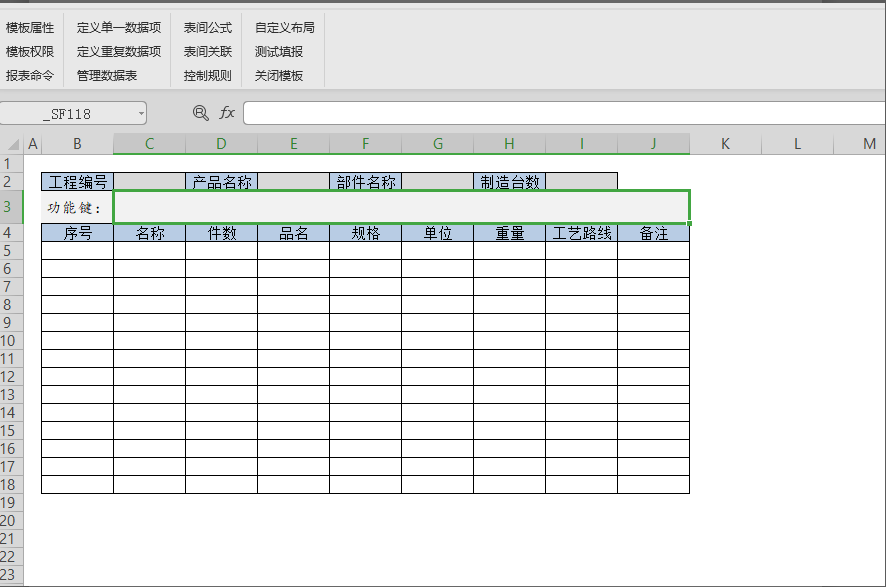Open 表间关联 table relations
886x587 pixels.
(207, 52)
